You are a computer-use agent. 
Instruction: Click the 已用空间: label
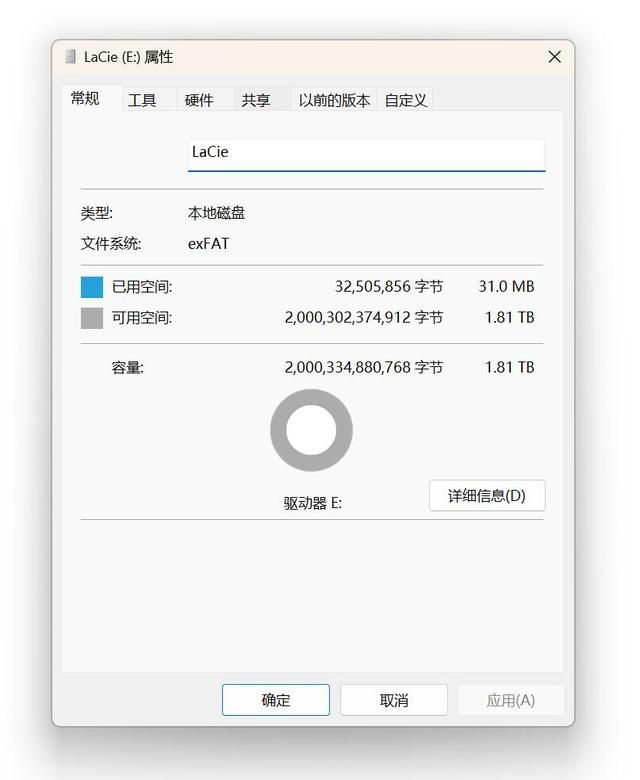coord(142,287)
